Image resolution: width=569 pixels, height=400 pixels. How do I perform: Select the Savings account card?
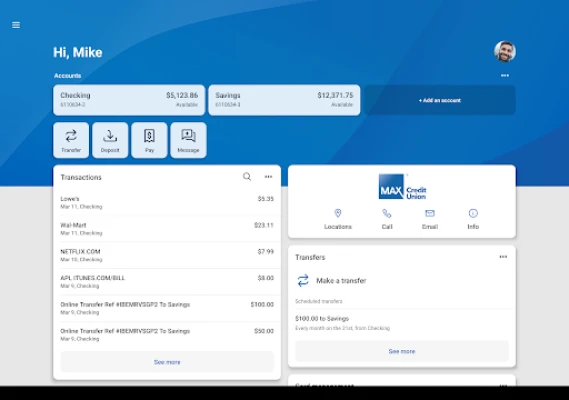[284, 100]
